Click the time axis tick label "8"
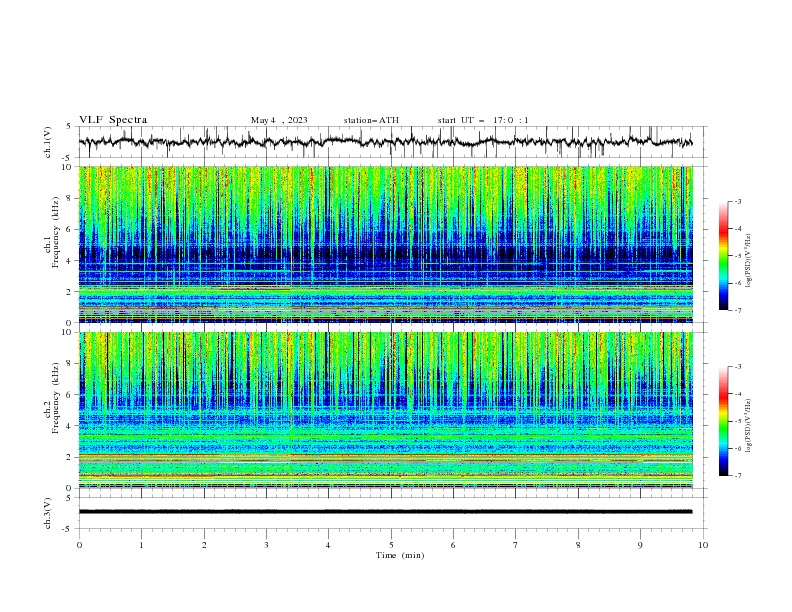 578,545
